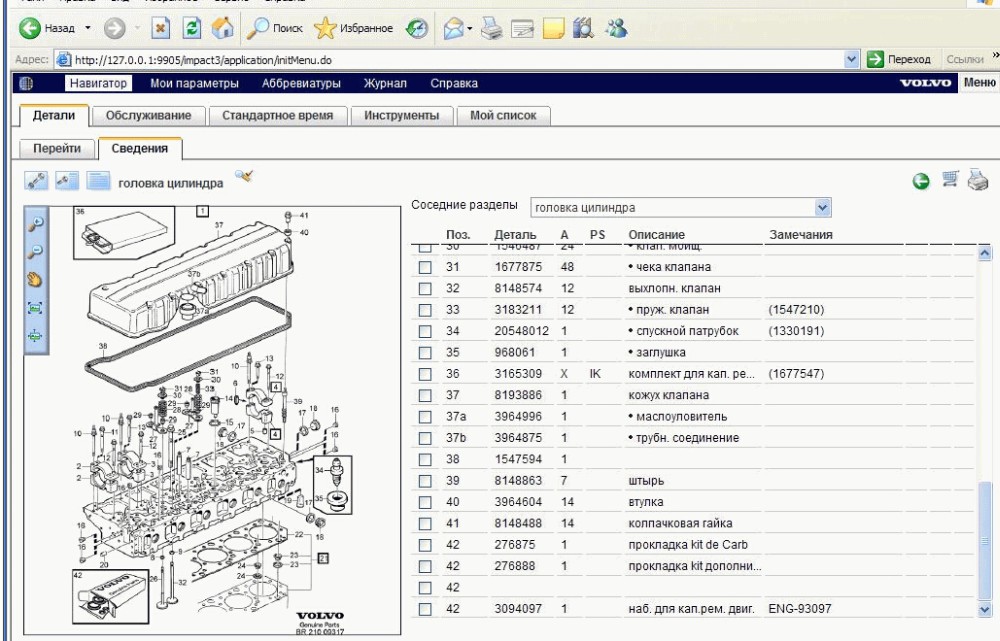1000x641 pixels.
Task: Click the bottom center tool on diagram toolbar
Action: [x=35, y=335]
